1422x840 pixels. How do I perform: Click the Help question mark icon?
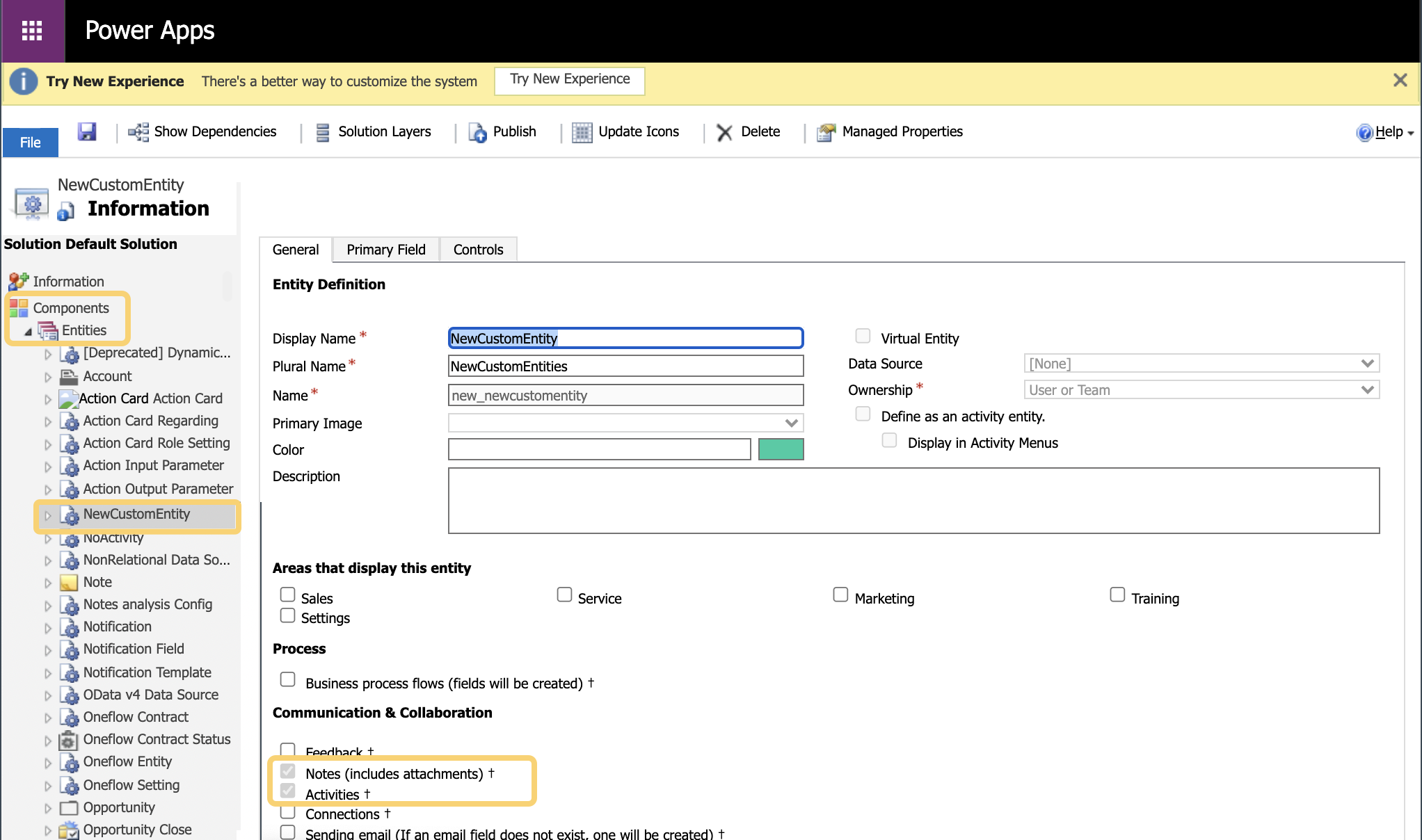1364,132
